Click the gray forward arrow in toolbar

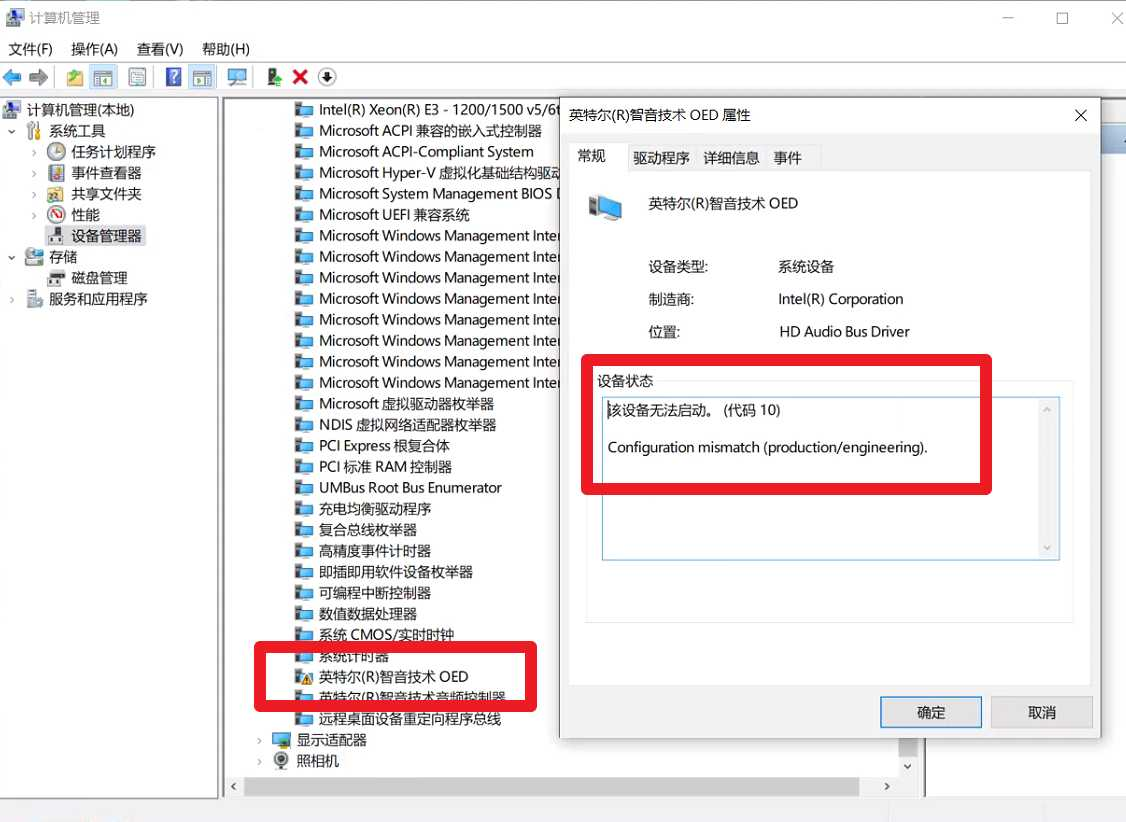39,77
